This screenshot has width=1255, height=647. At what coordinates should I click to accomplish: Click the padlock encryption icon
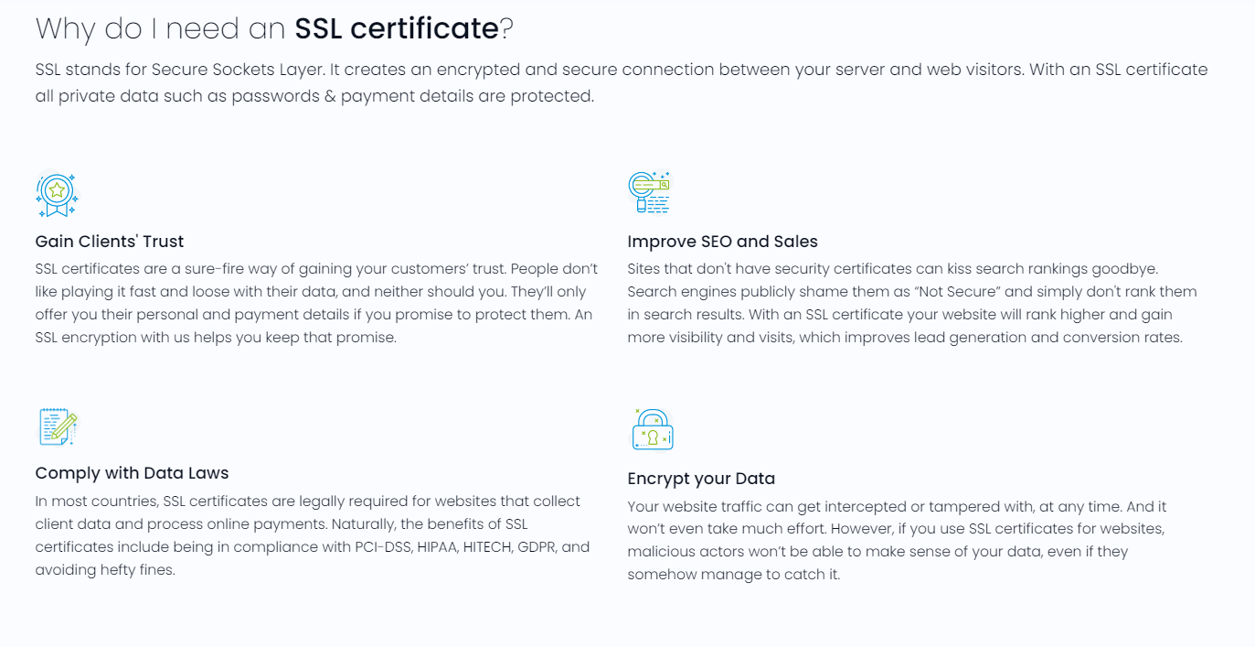652,429
